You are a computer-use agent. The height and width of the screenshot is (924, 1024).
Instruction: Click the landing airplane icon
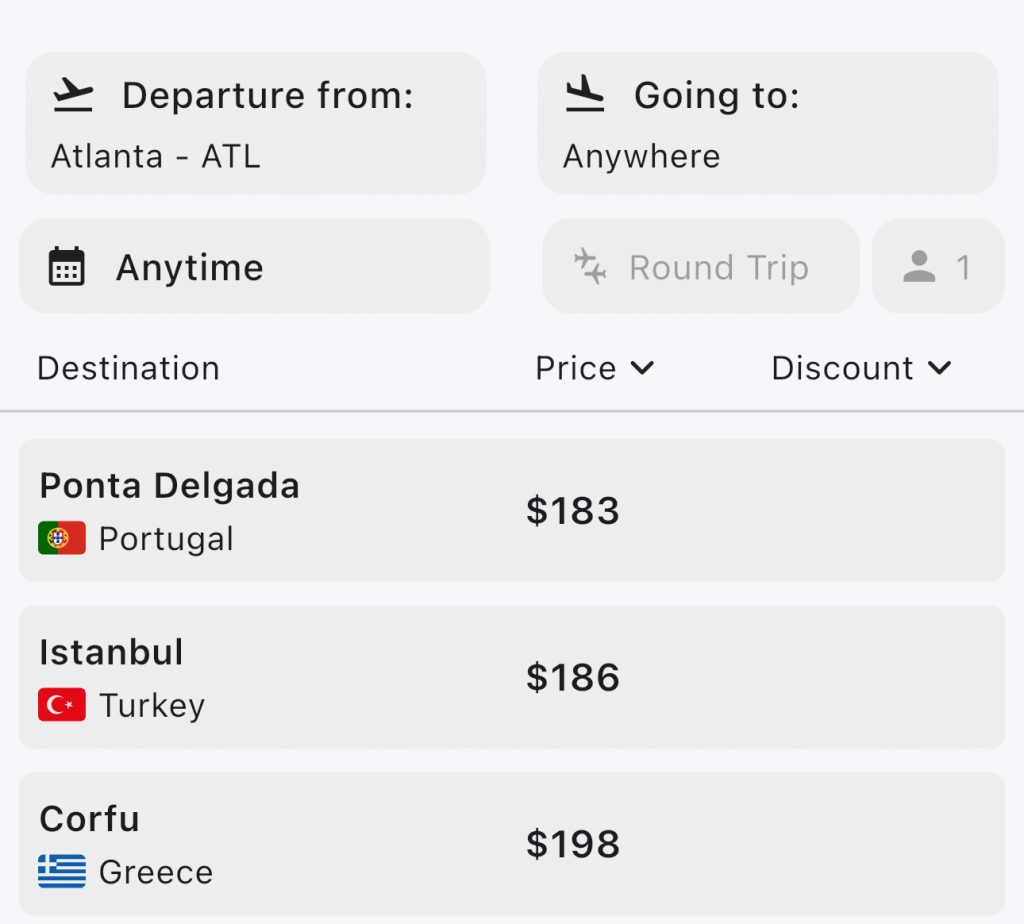point(585,96)
